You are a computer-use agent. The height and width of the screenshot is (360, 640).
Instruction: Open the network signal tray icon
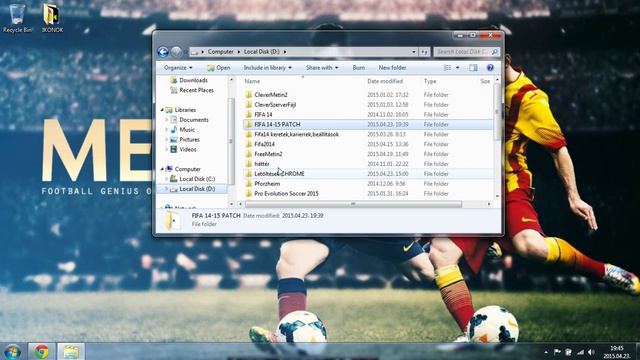click(x=580, y=352)
